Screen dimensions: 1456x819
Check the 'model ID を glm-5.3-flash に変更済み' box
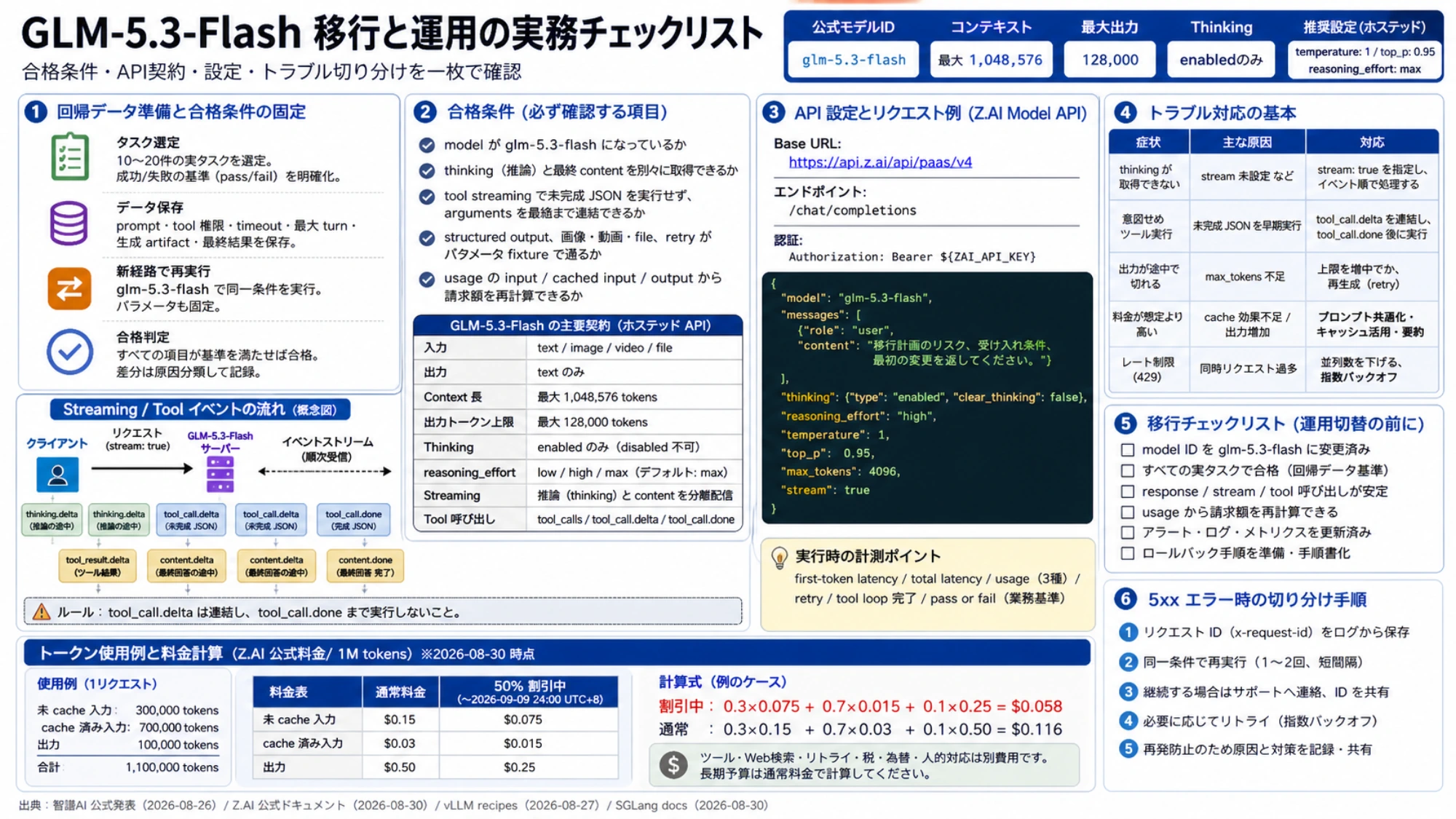1128,450
